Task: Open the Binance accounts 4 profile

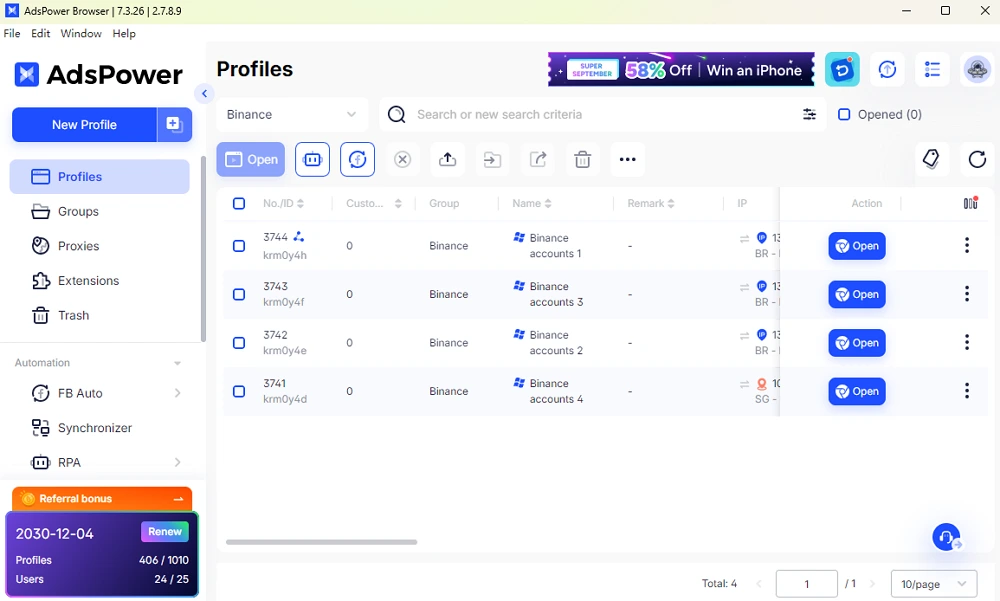Action: 857,391
